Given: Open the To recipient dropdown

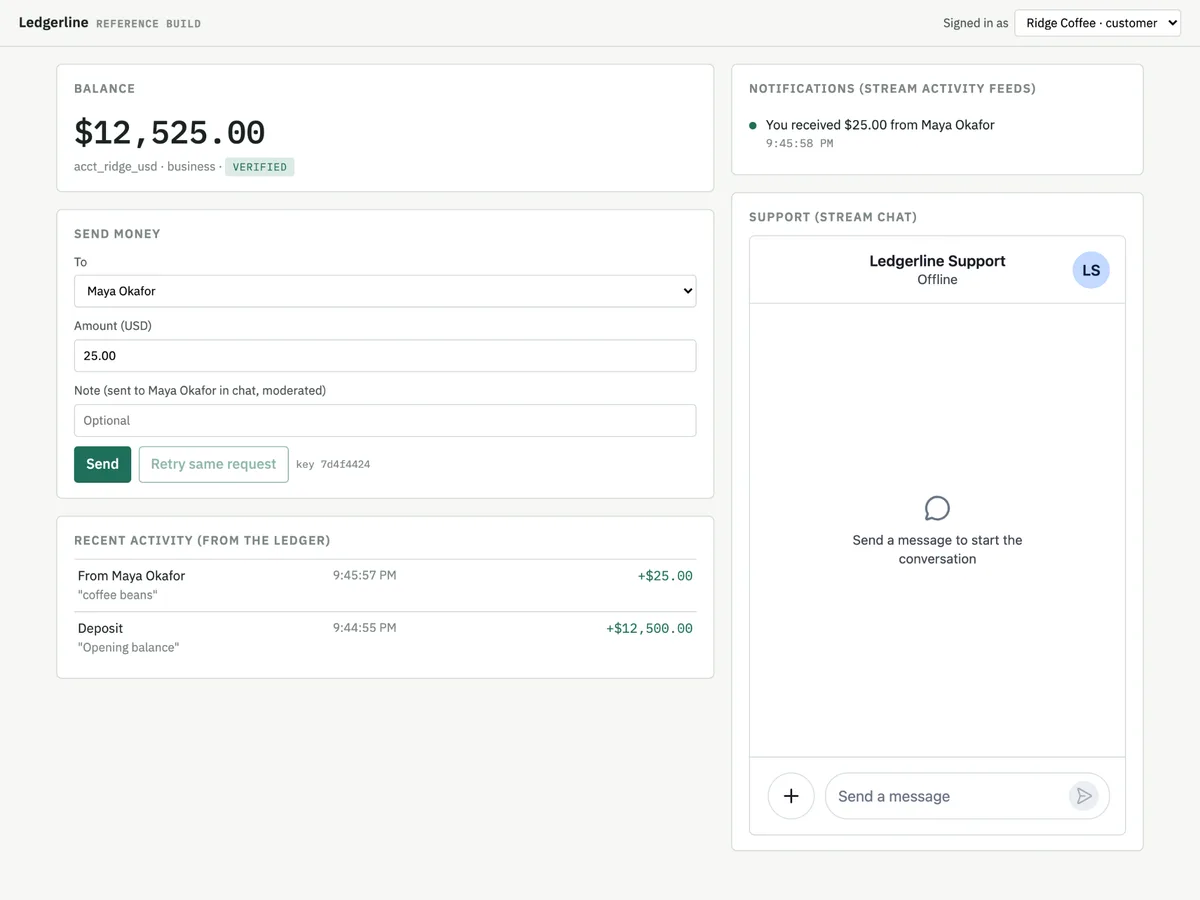Looking at the screenshot, I should (x=385, y=291).
